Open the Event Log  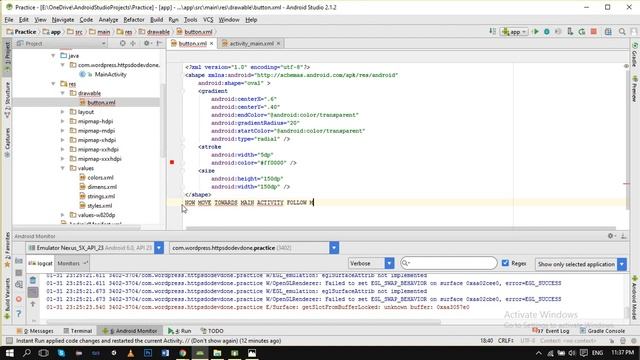551,331
